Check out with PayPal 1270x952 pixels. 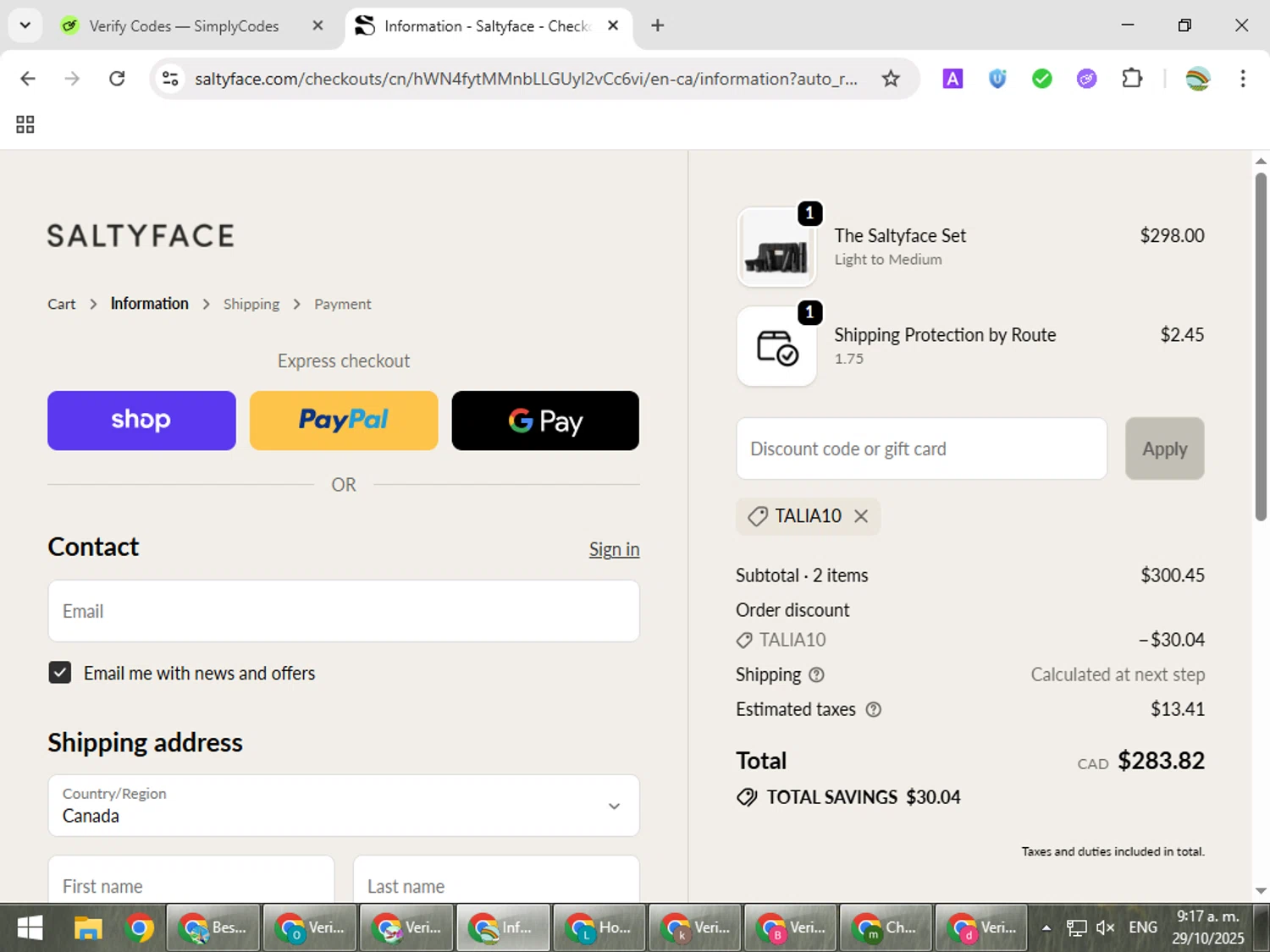point(344,421)
